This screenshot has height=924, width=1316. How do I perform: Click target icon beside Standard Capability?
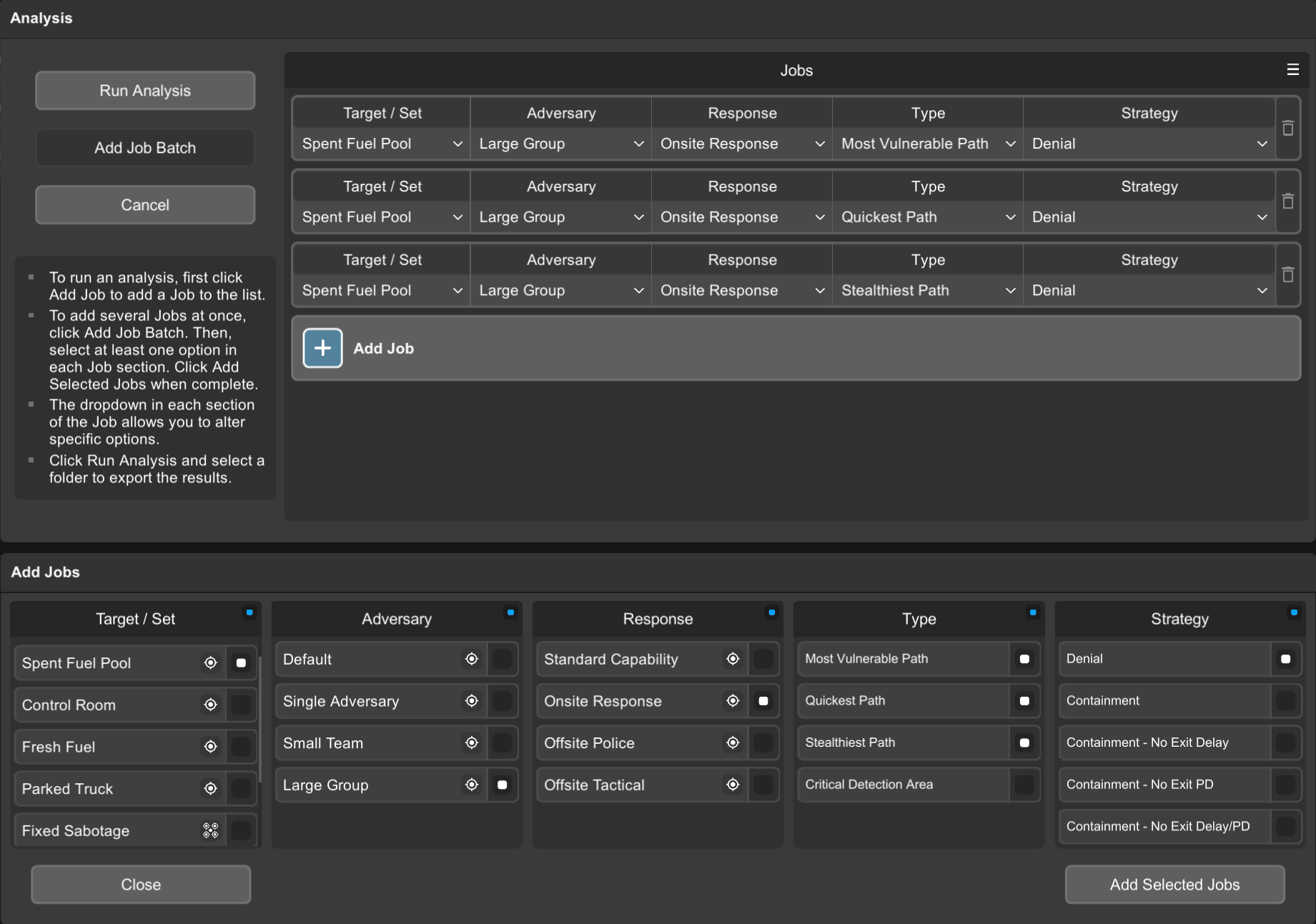tap(733, 659)
